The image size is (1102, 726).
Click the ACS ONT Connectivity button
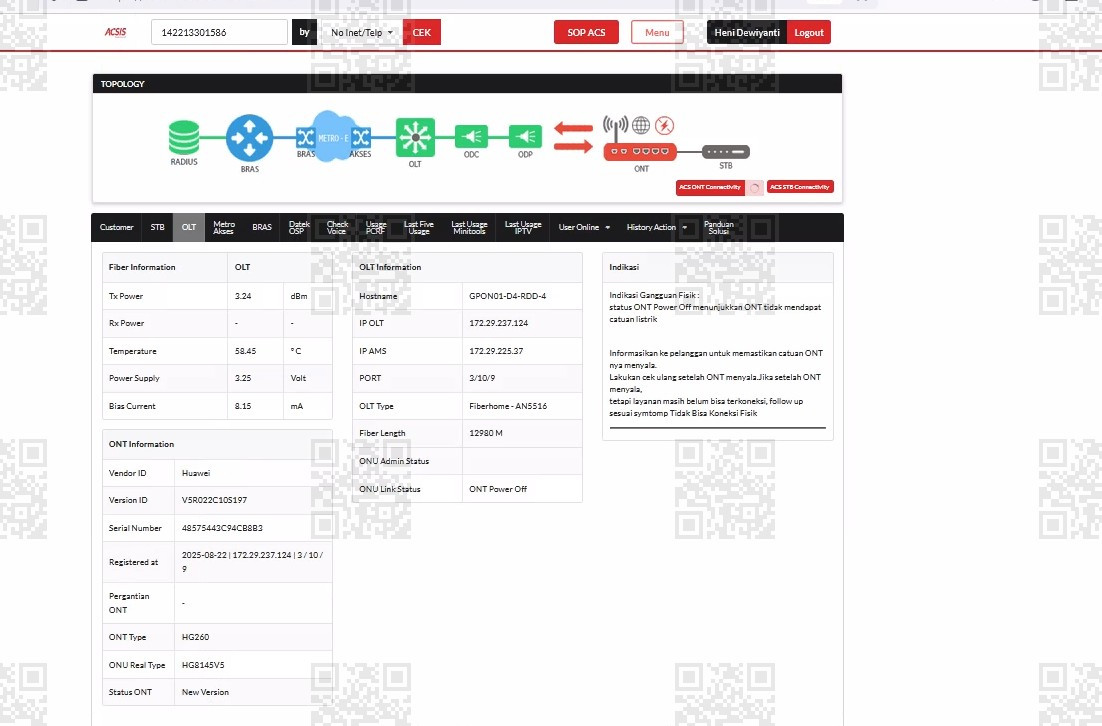click(710, 188)
